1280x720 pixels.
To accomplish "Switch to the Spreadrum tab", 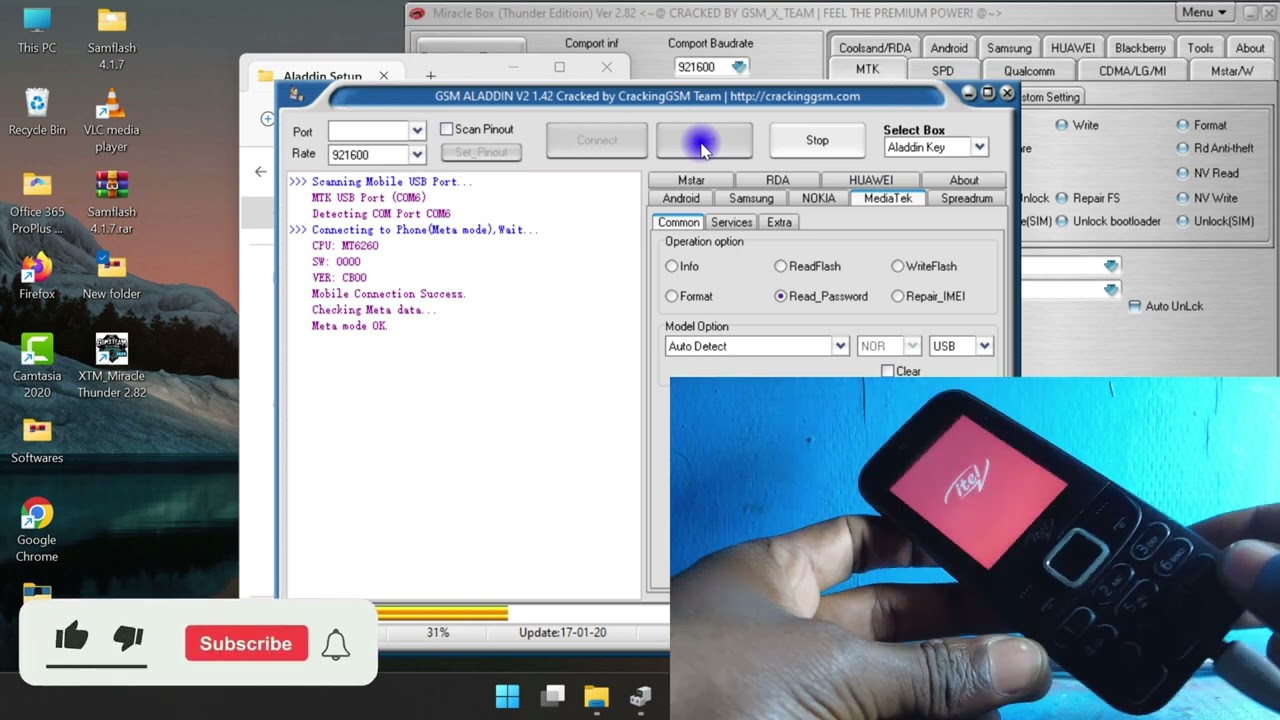I will click(967, 198).
